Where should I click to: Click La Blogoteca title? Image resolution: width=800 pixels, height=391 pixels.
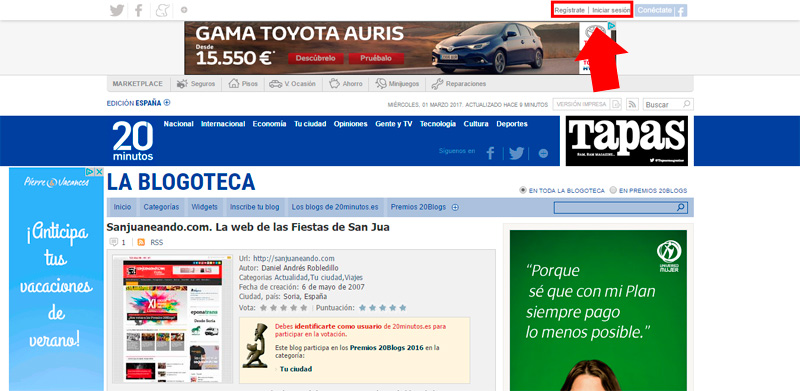[x=181, y=182]
